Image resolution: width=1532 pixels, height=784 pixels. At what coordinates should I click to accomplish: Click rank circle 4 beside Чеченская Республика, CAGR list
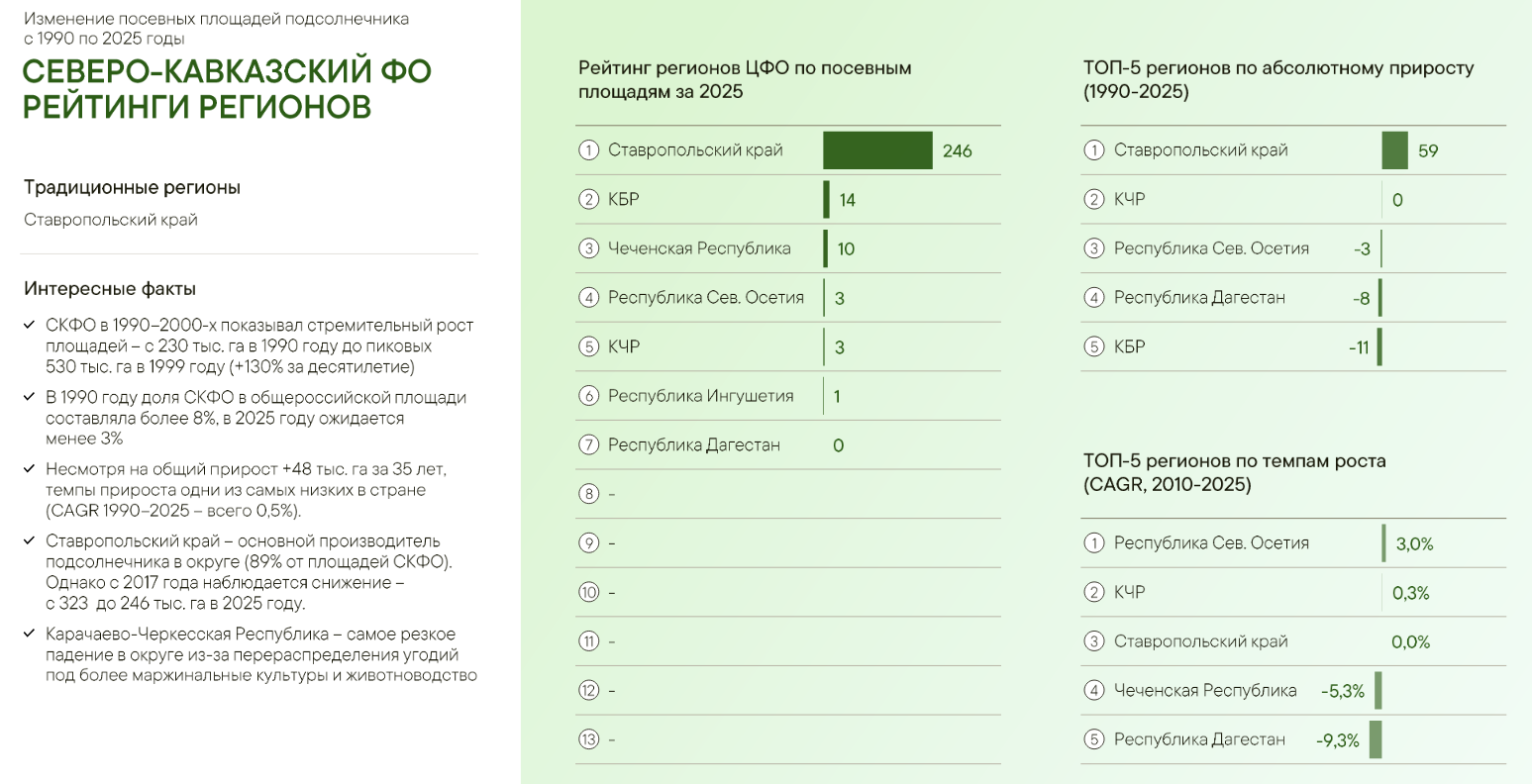(1094, 691)
